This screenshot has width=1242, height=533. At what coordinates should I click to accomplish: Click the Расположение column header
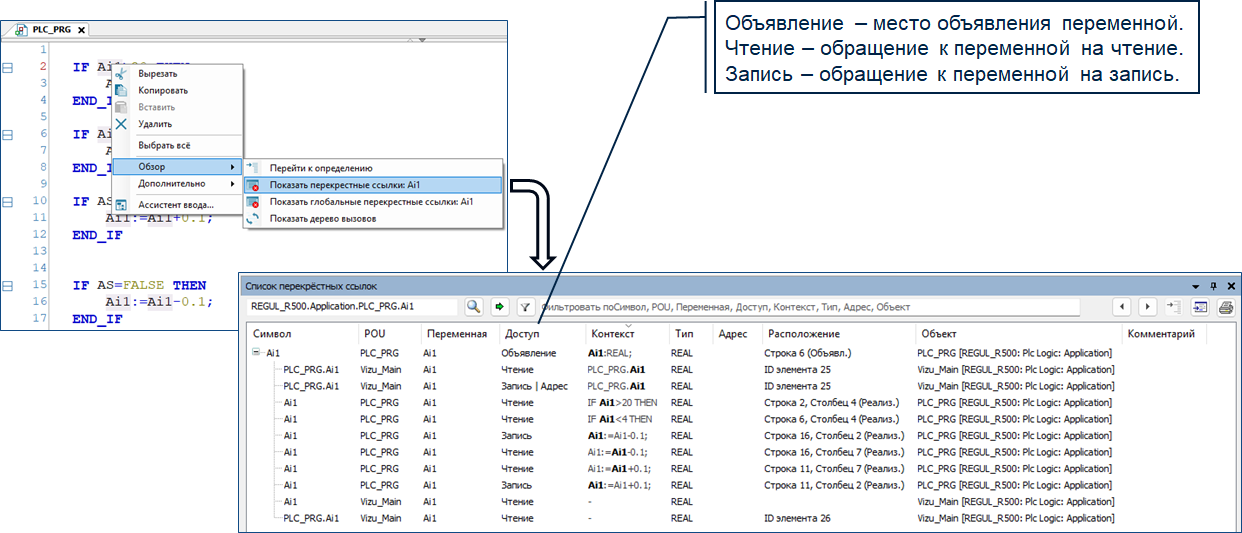click(804, 334)
